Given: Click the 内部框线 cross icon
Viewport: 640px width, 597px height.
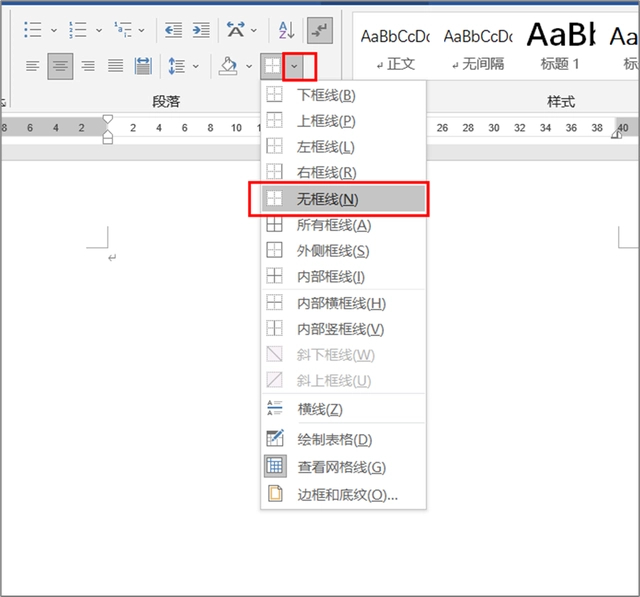Looking at the screenshot, I should [274, 275].
